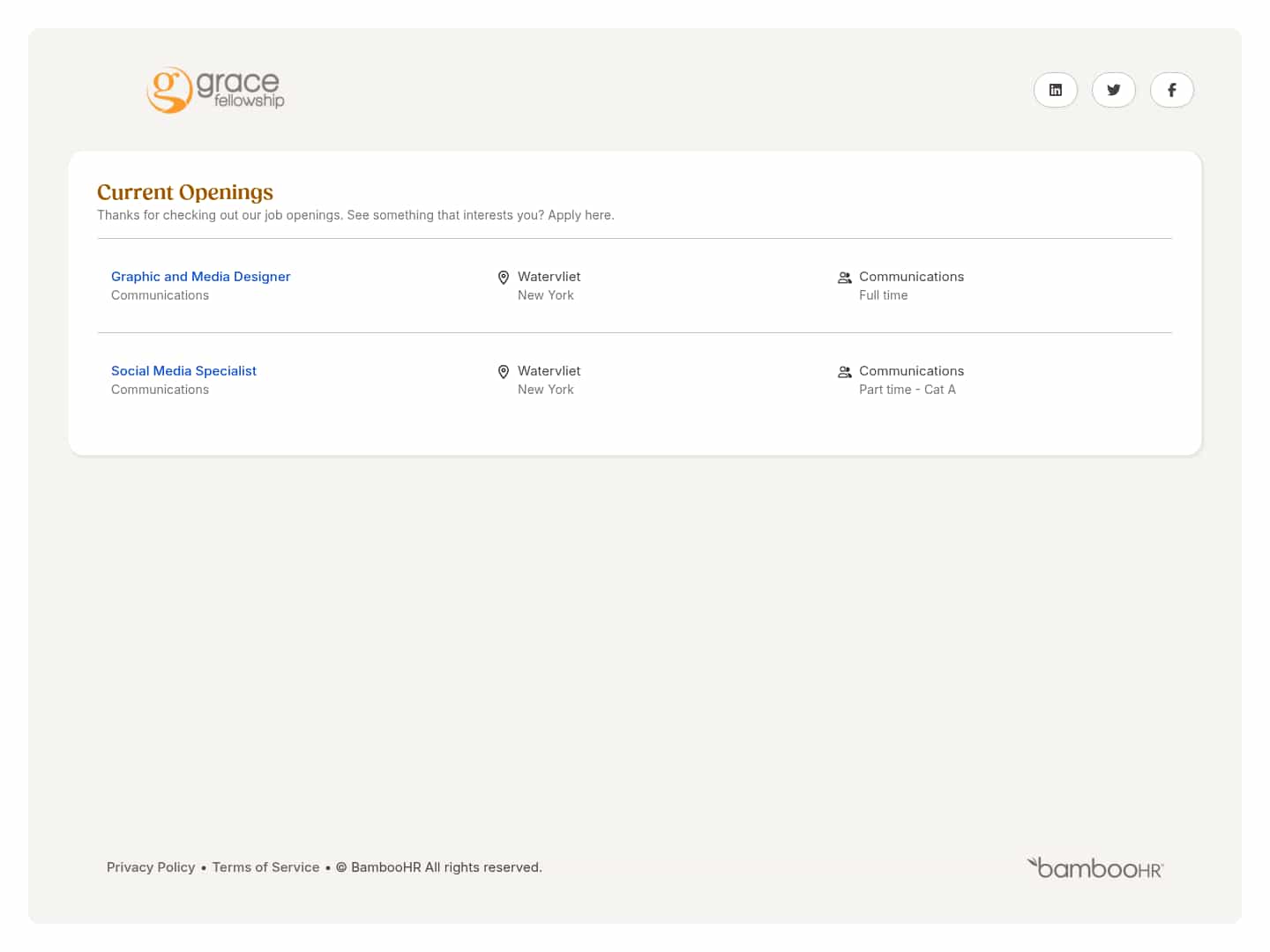Open the Graphic and Media Designer job
Screen dimensions: 1270x952
(200, 277)
